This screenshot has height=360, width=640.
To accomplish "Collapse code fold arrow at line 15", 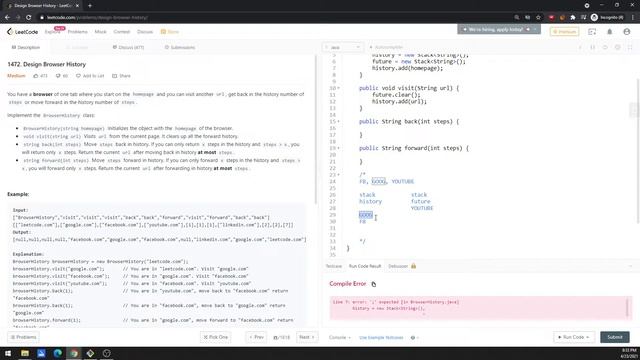I will [x=338, y=122].
